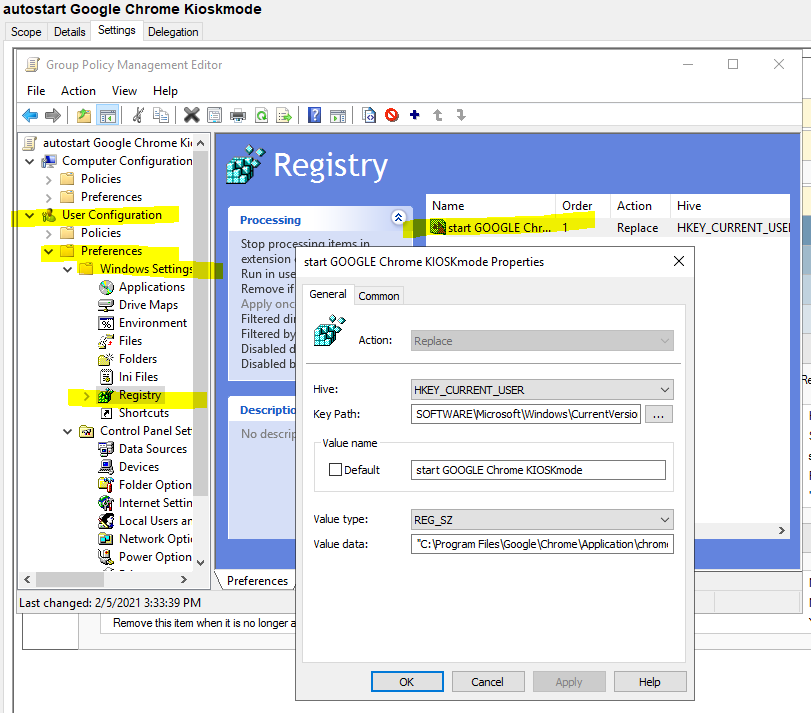Viewport: 811px width, 713px height.
Task: Click the Back arrow toolbar icon
Action: [30, 115]
